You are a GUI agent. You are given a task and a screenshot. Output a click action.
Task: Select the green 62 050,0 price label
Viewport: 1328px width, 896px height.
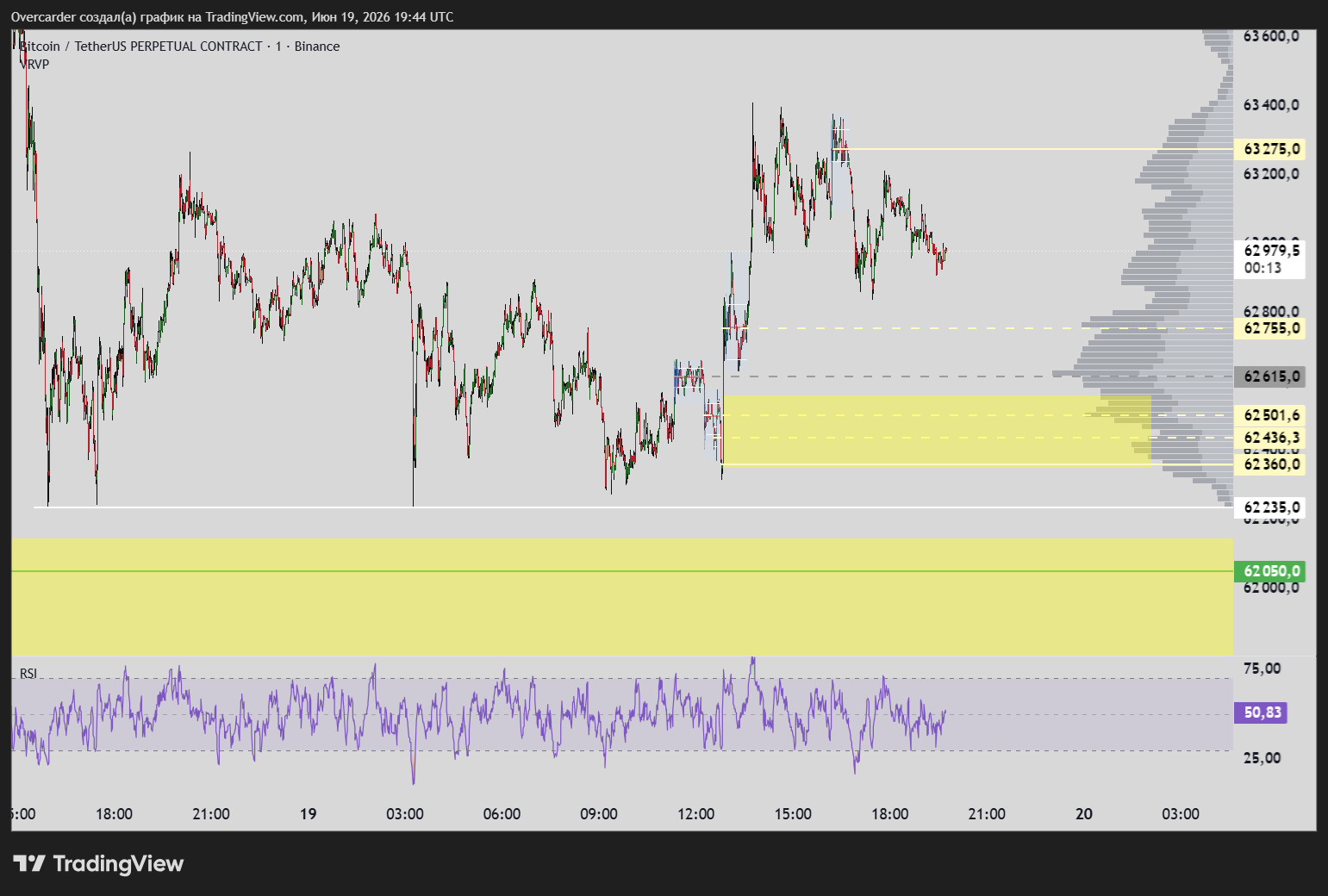click(1269, 571)
